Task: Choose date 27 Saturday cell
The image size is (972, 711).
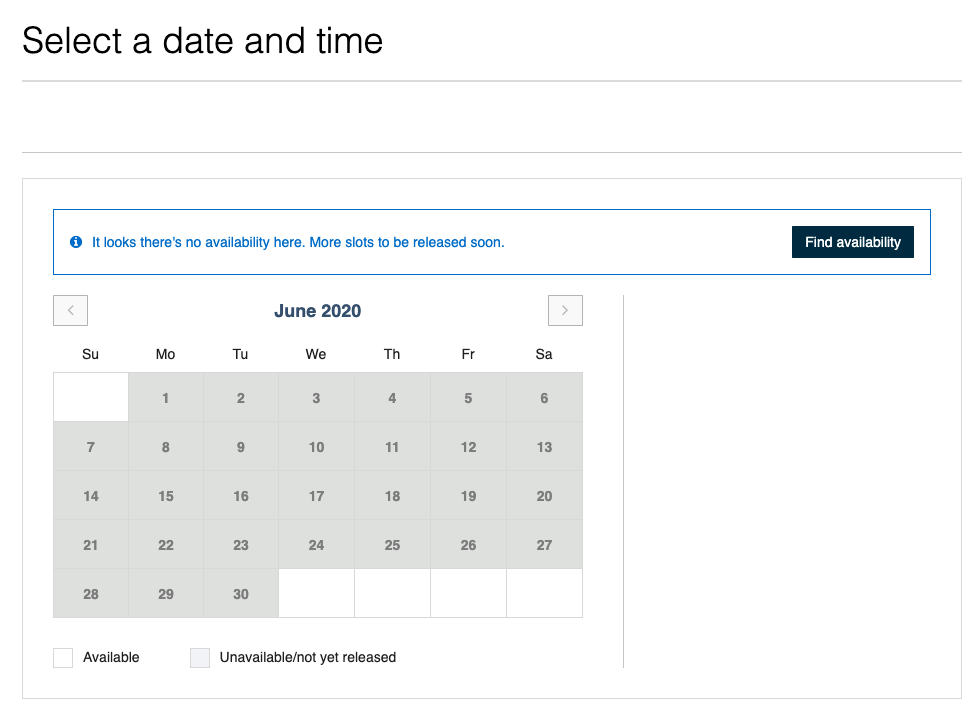Action: [544, 545]
